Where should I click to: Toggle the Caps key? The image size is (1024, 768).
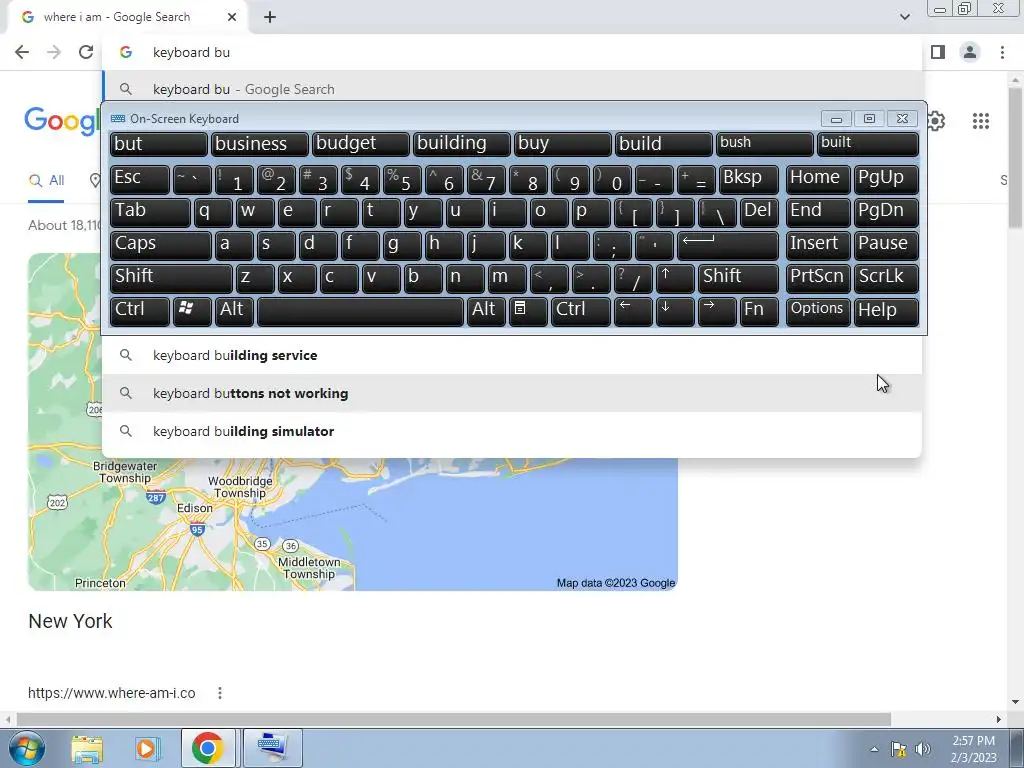pyautogui.click(x=161, y=245)
